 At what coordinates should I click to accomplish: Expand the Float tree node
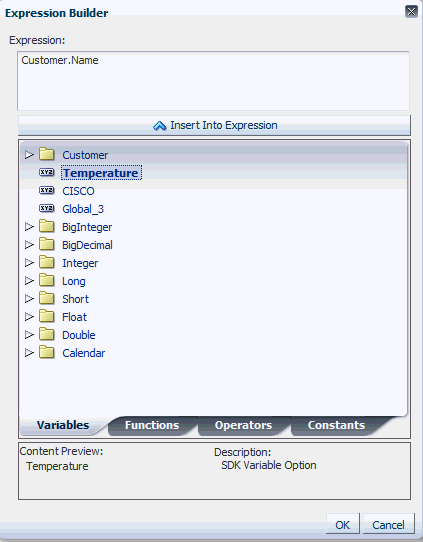[x=29, y=317]
